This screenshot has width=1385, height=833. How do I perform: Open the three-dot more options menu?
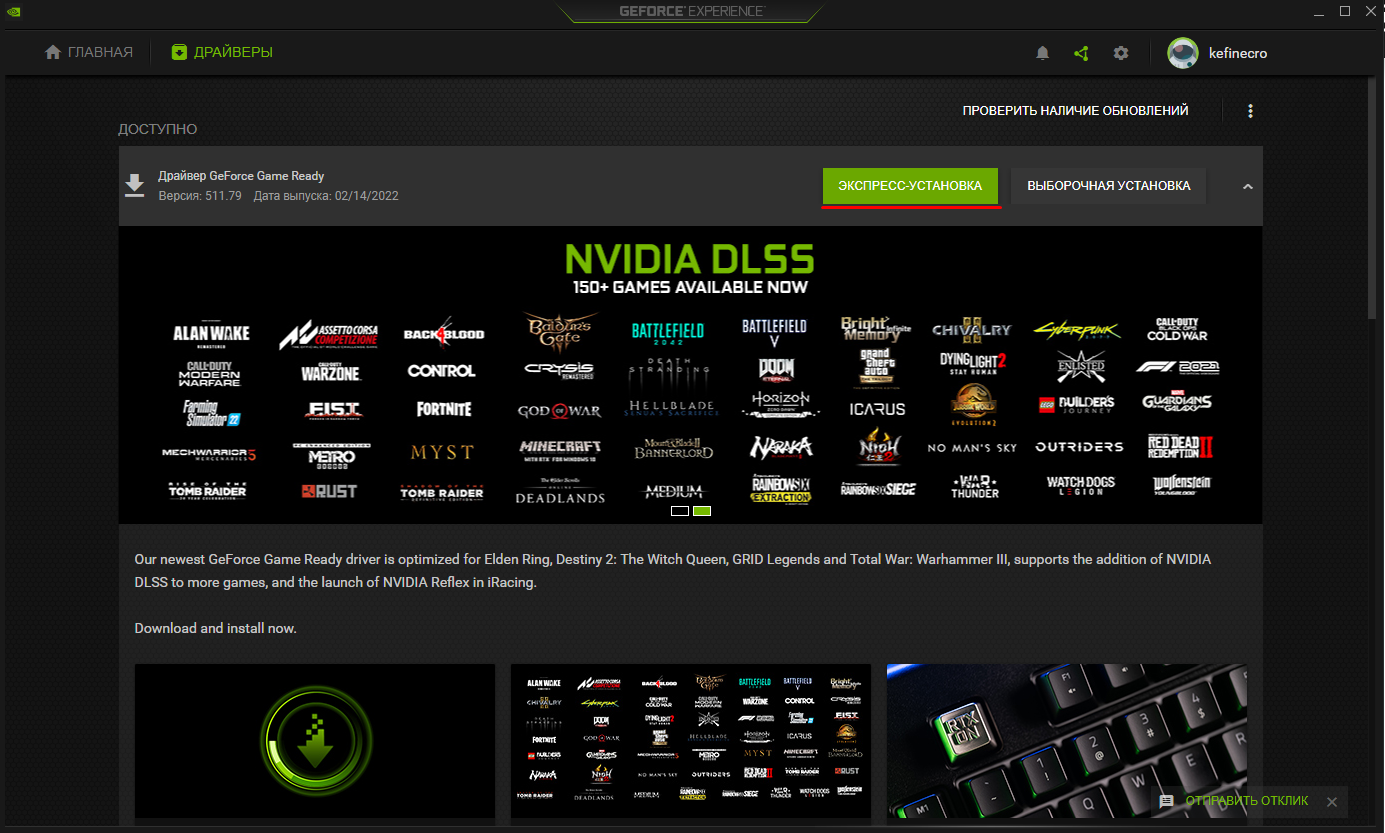1250,111
